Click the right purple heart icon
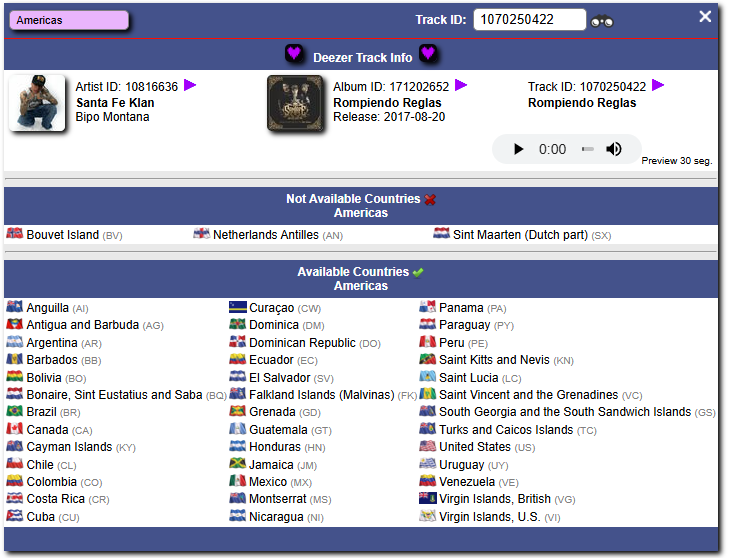The width and height of the screenshot is (731, 558). coord(428,53)
